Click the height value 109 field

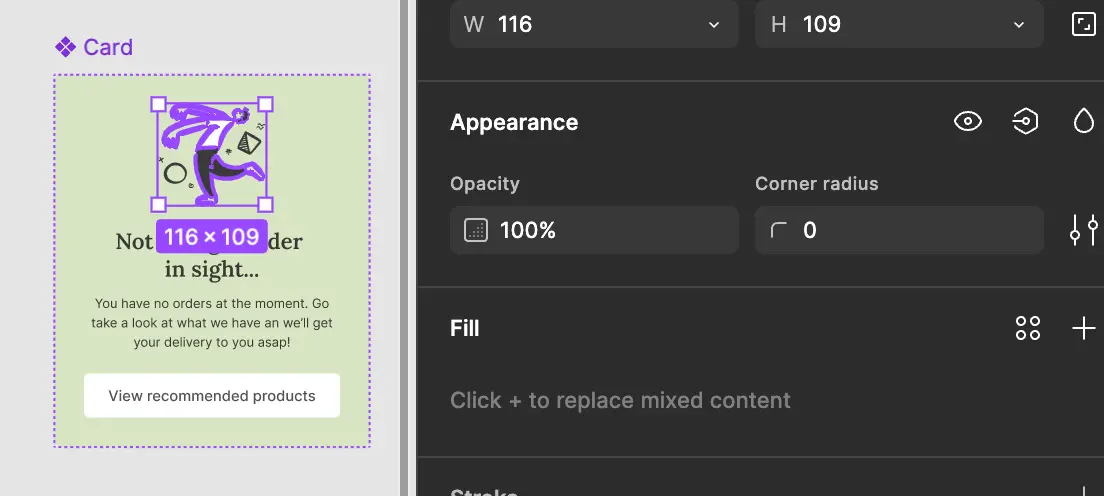point(899,25)
